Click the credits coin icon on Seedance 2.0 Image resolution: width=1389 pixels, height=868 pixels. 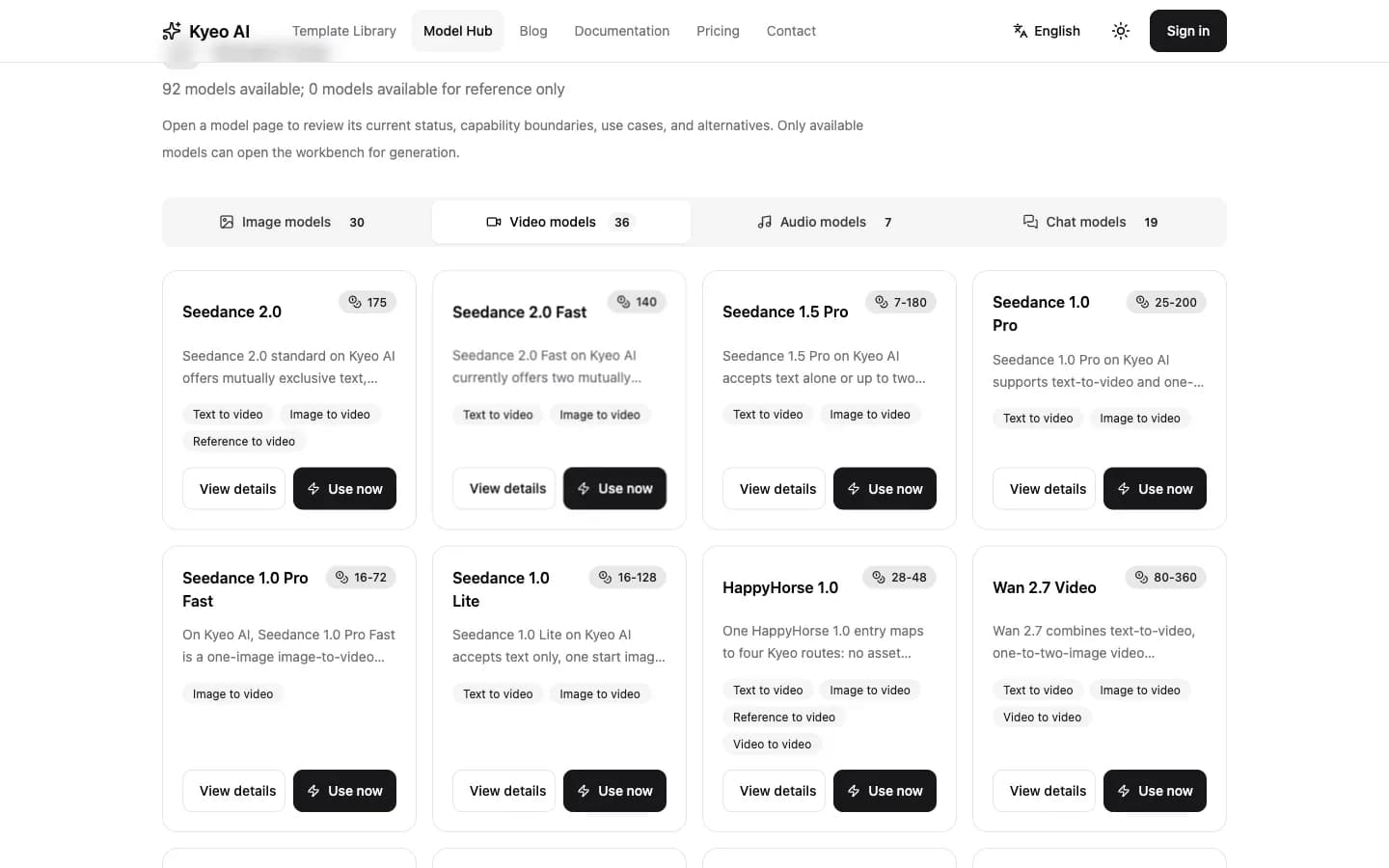[x=355, y=302]
